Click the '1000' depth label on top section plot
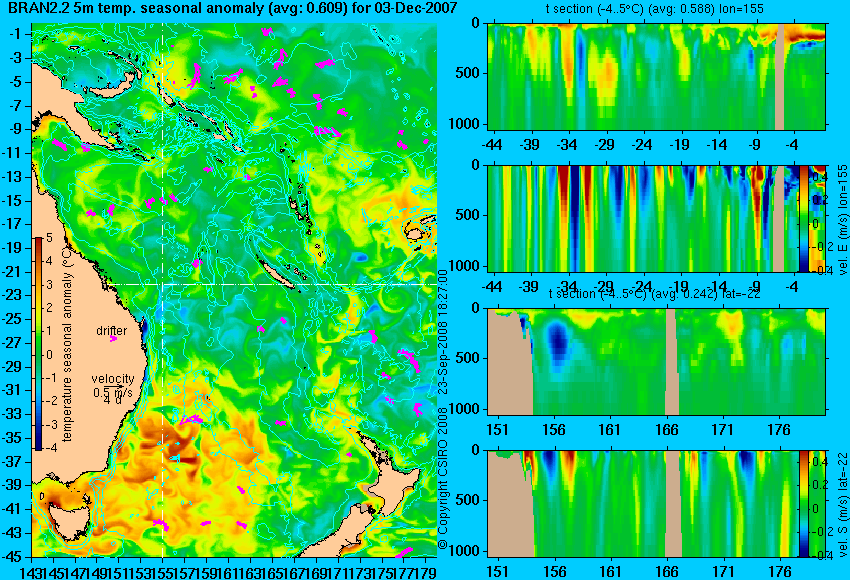This screenshot has height=580, width=850. pos(465,124)
